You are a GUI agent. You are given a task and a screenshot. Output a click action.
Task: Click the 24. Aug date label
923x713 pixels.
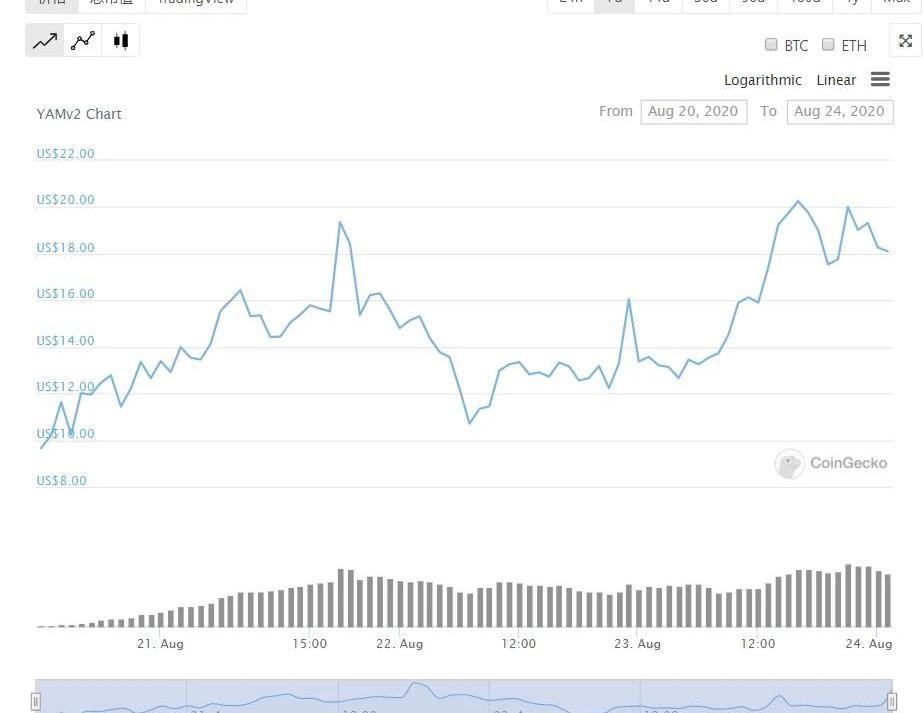[869, 644]
